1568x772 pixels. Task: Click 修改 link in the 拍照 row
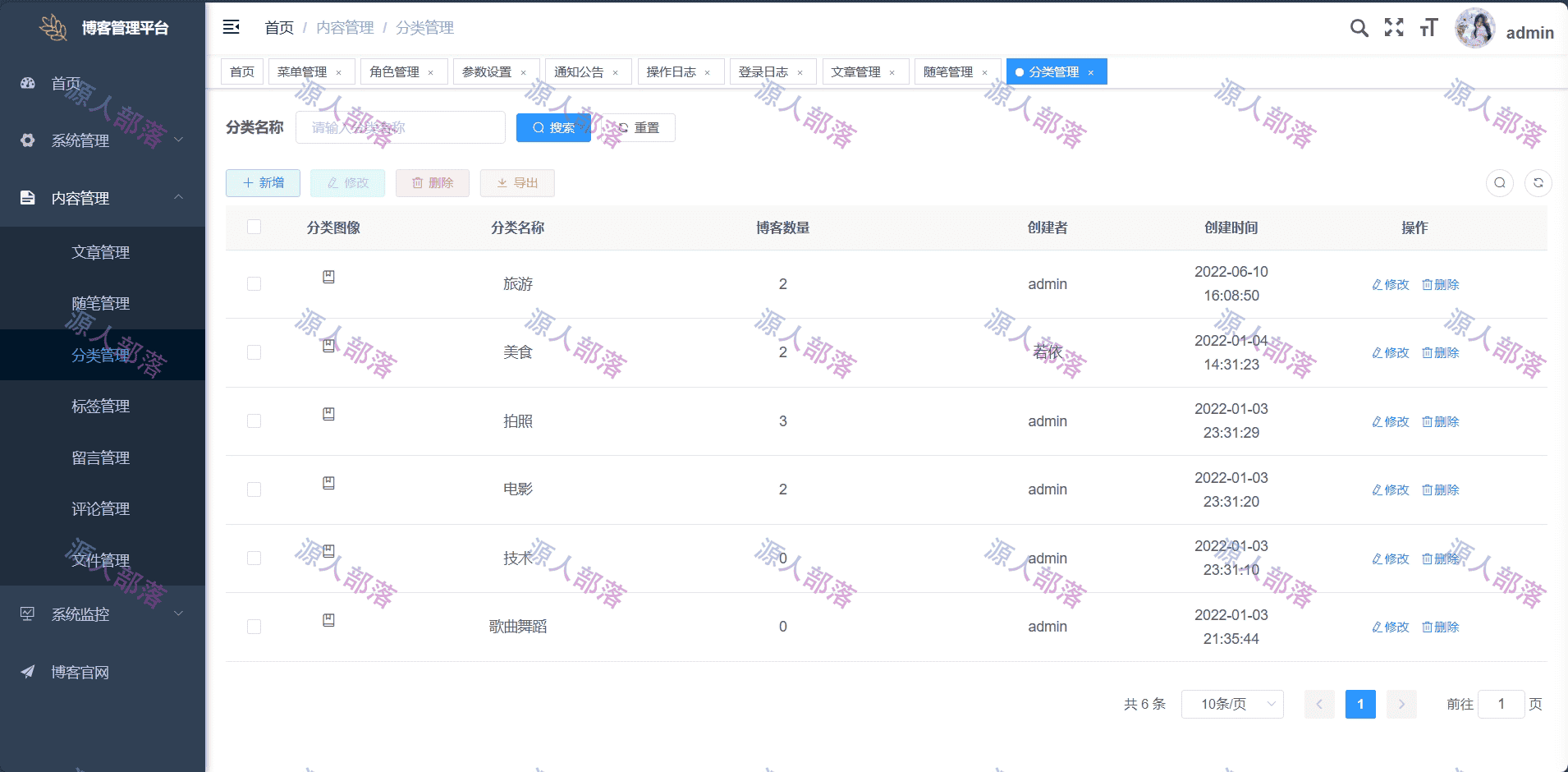1391,421
